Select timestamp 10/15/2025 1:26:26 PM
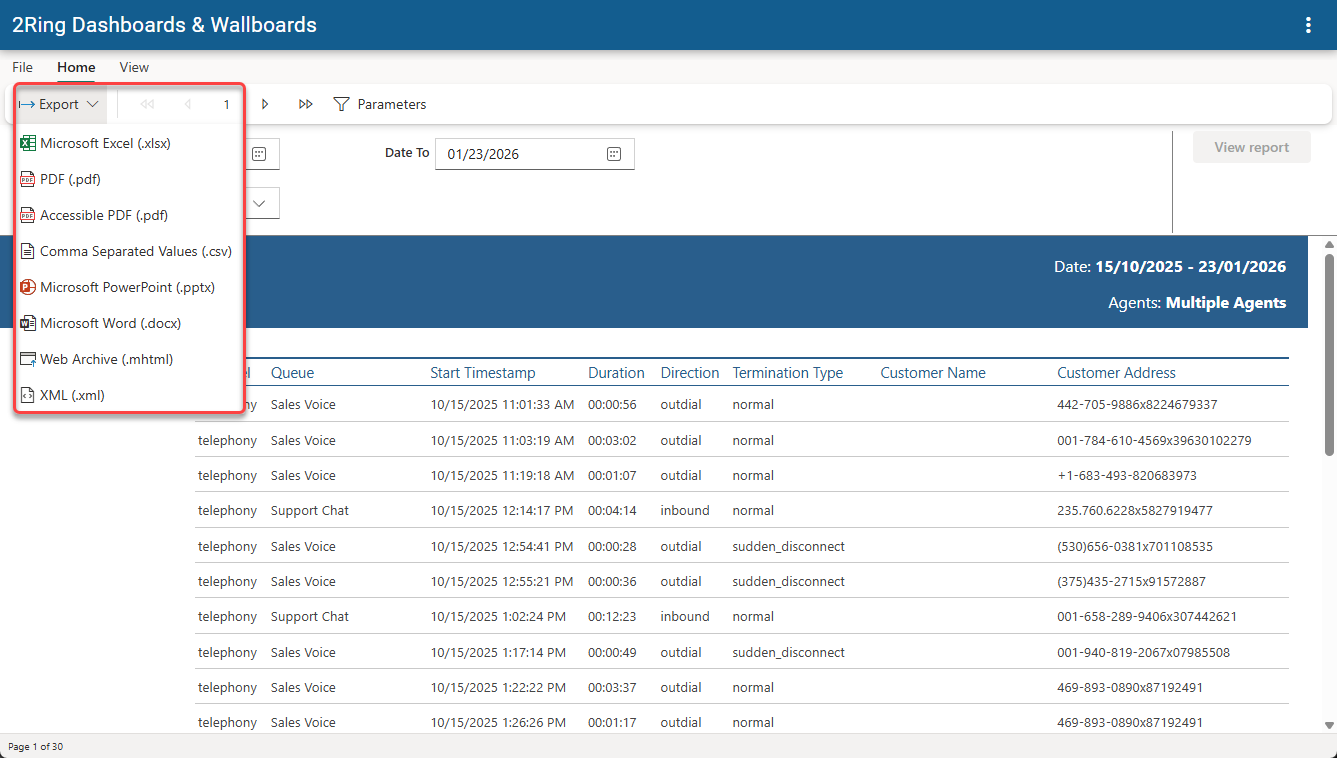Viewport: 1337px width, 758px height. pos(498,723)
